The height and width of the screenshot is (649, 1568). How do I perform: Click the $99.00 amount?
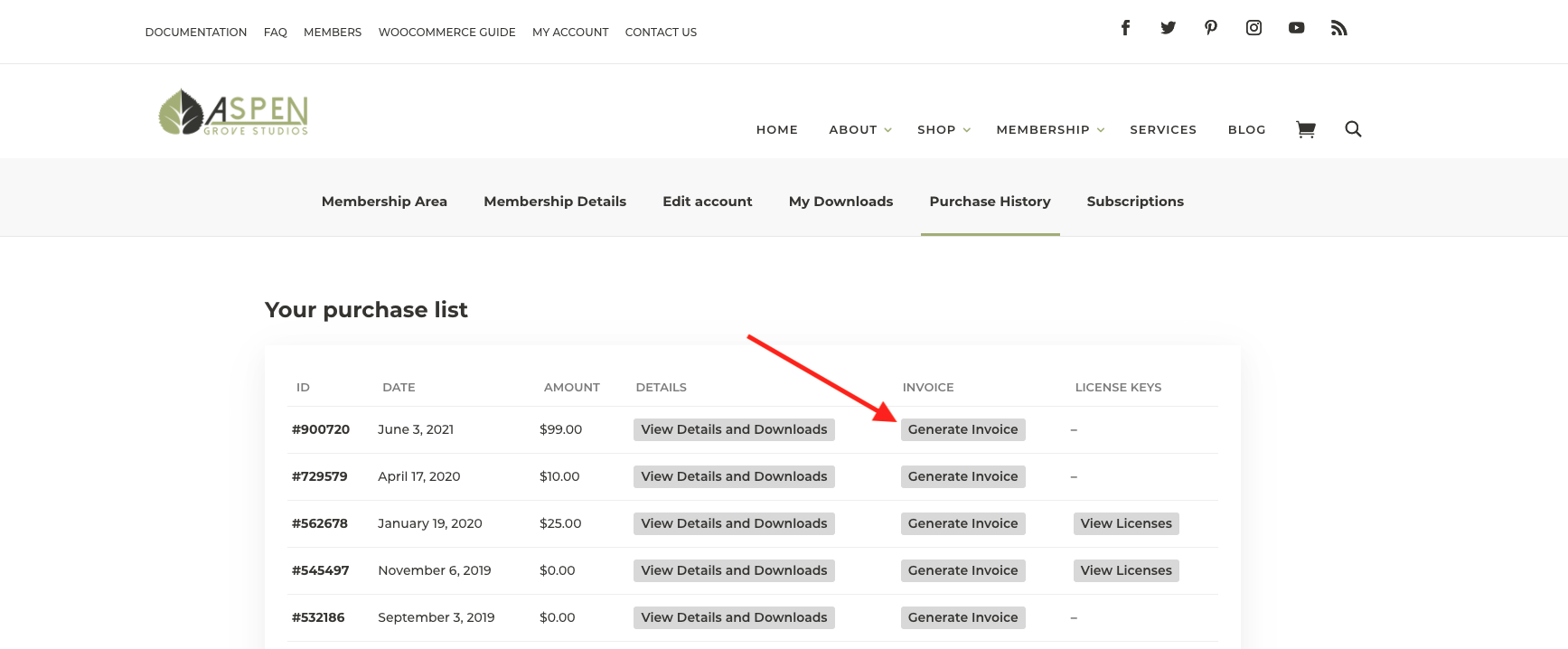[561, 429]
